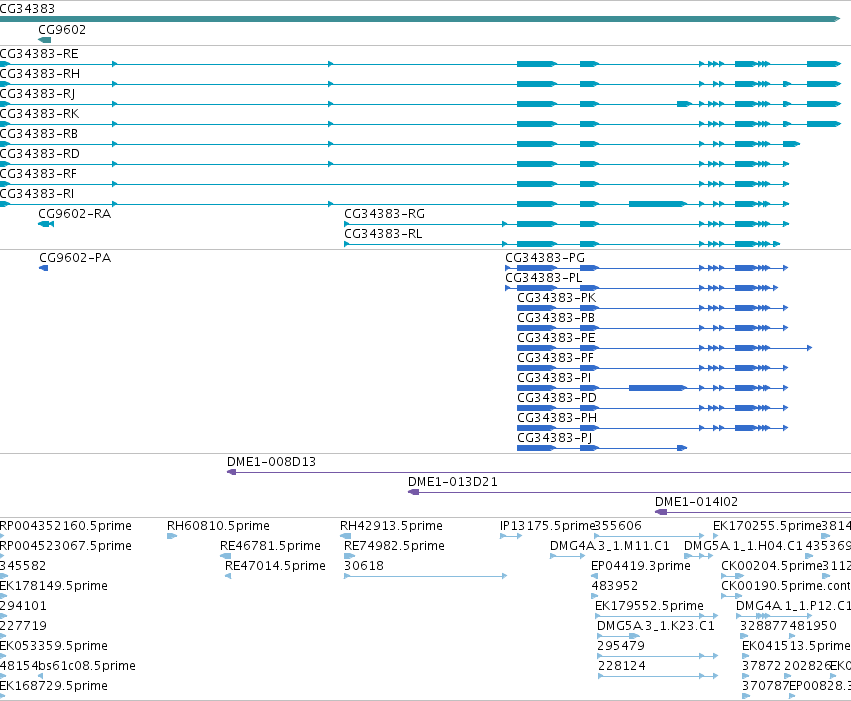Choose the CG34383-RK transcript label

(40, 114)
